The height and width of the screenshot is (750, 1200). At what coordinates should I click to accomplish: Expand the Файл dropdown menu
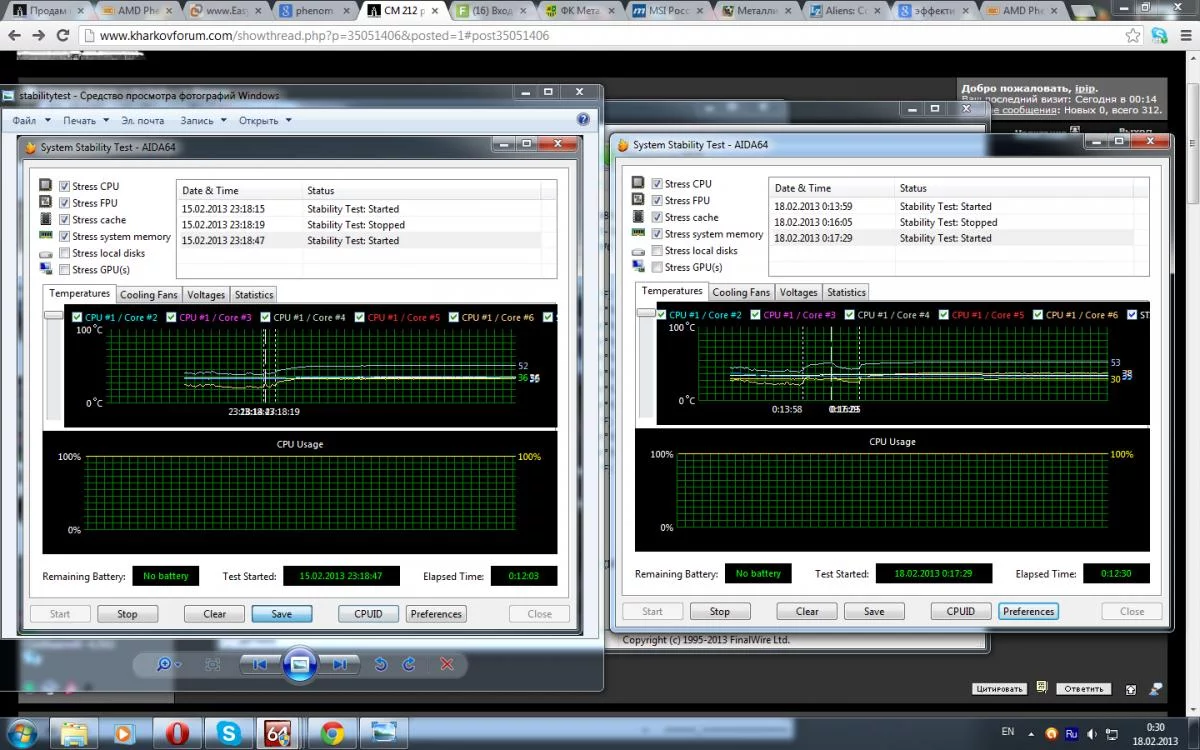point(29,120)
